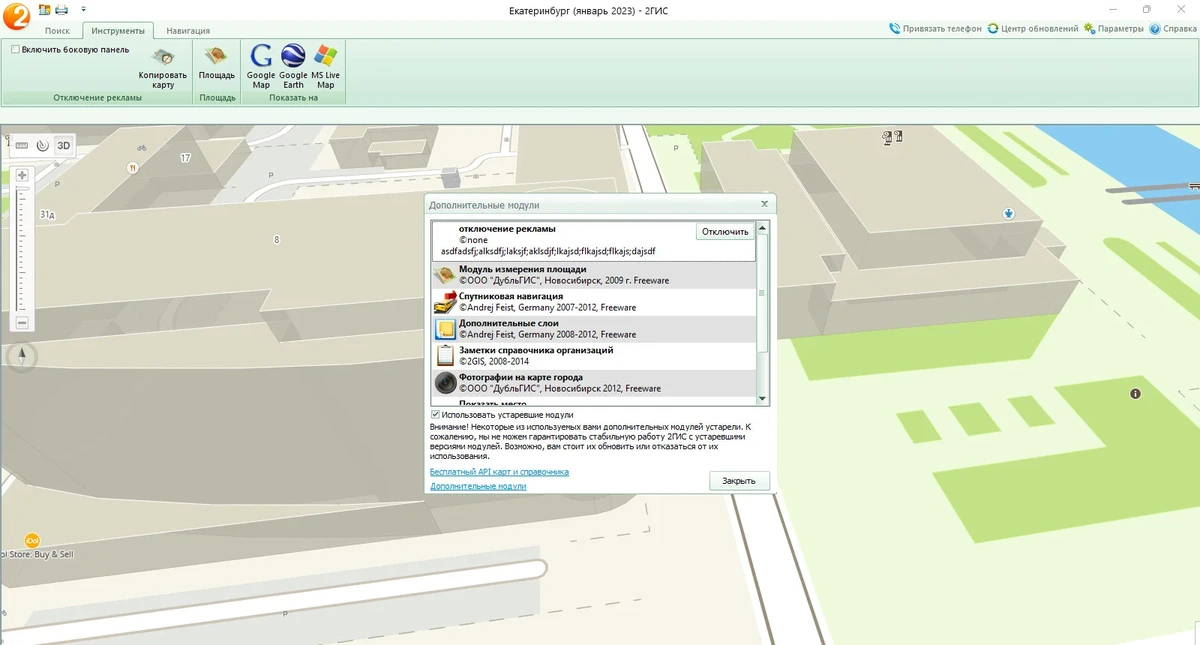Open Справка help

click(1172, 29)
